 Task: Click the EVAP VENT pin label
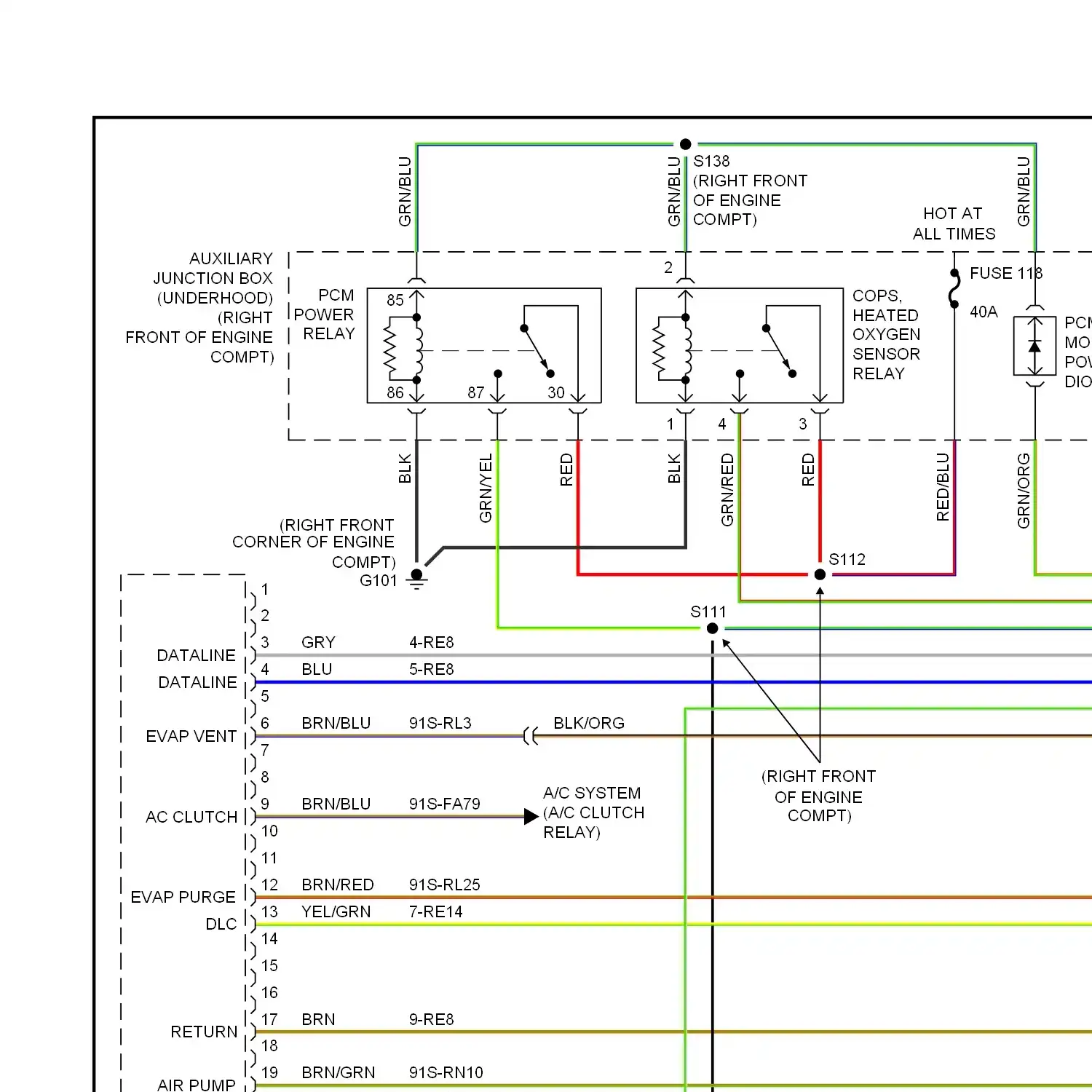(x=191, y=736)
